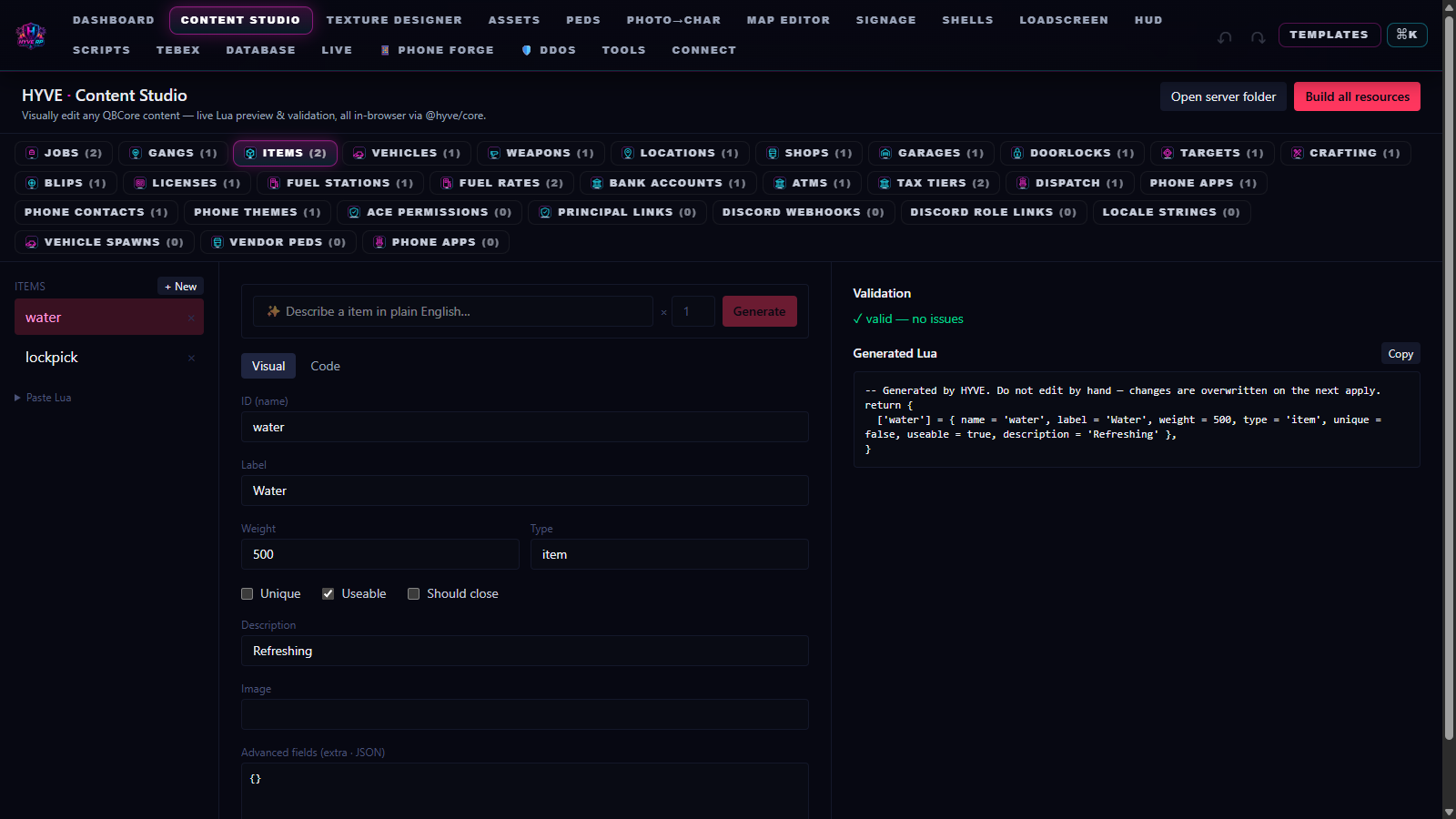Open the Dispatch (1) category

tap(1070, 183)
